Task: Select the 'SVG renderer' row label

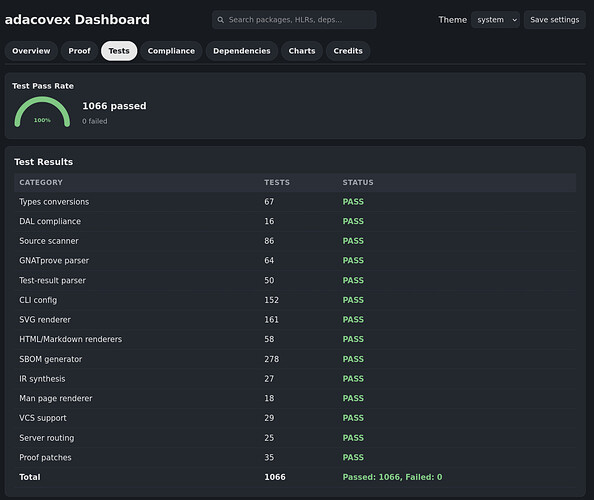Action: (x=45, y=320)
